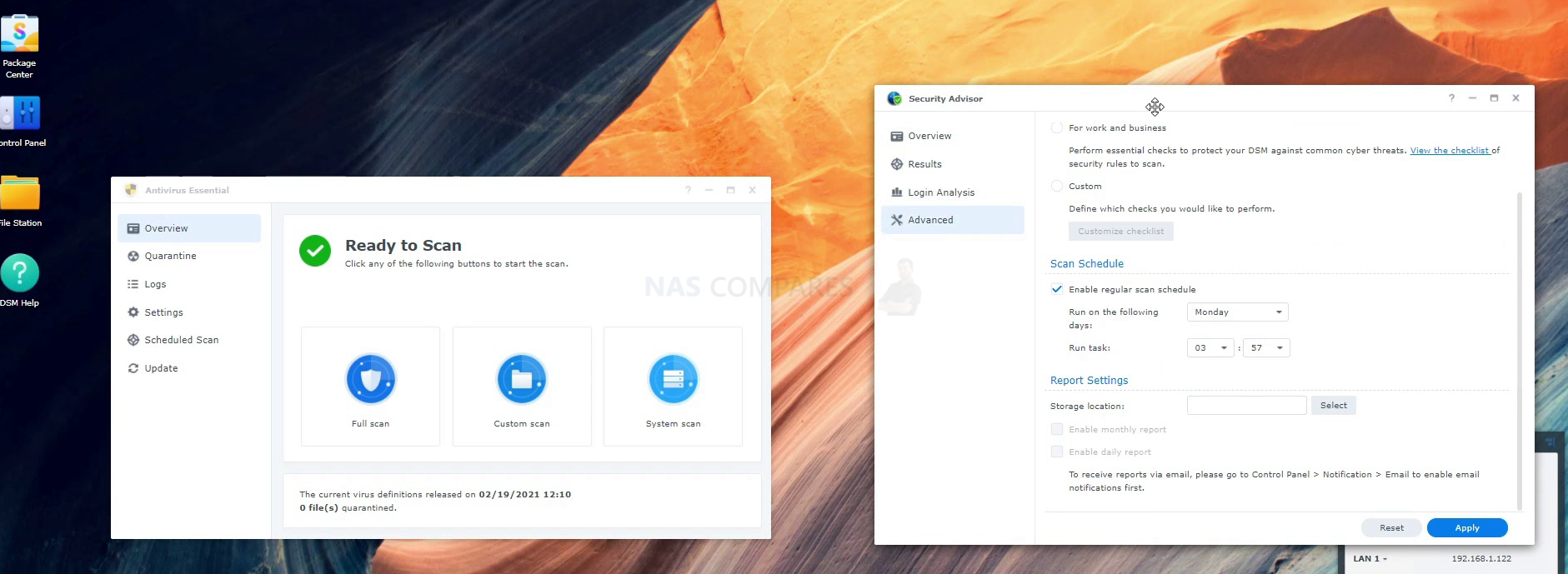Click the IP address 192.168.1.122
The width and height of the screenshot is (1568, 574).
(1481, 559)
